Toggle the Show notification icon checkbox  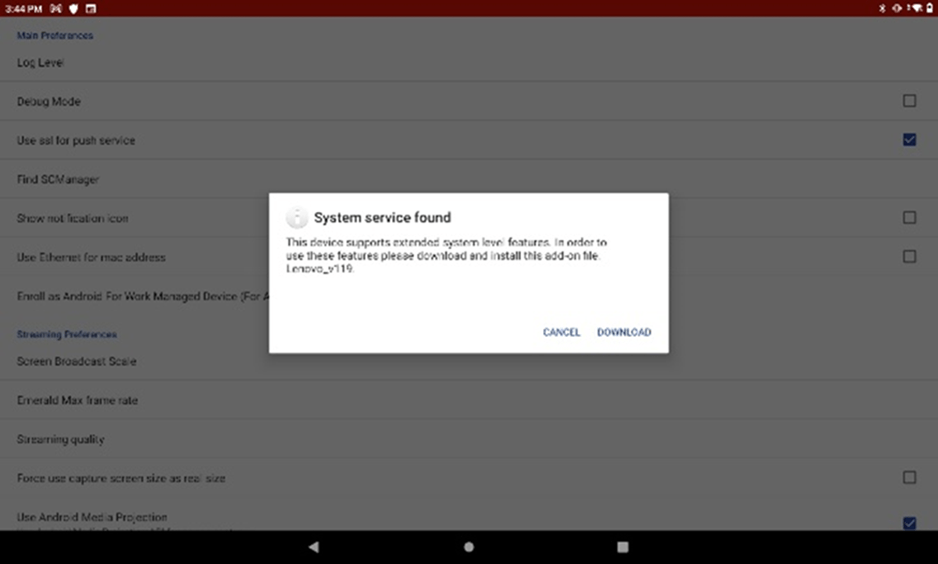[909, 218]
